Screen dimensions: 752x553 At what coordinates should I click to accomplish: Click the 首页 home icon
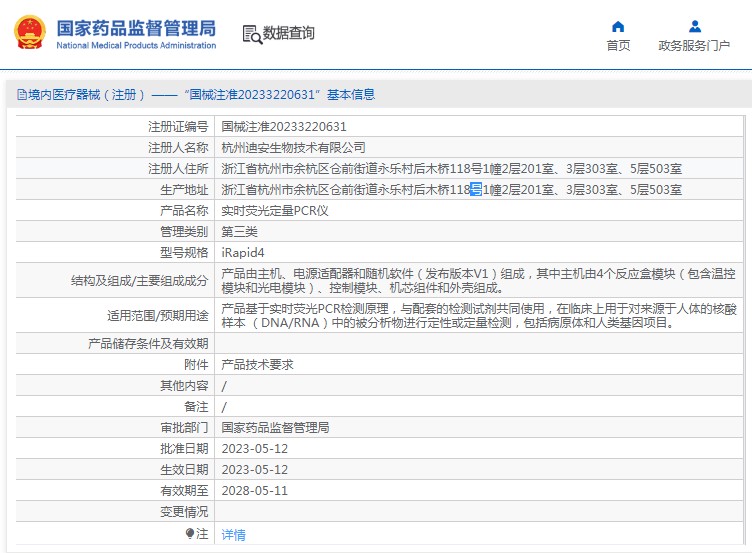tap(618, 26)
